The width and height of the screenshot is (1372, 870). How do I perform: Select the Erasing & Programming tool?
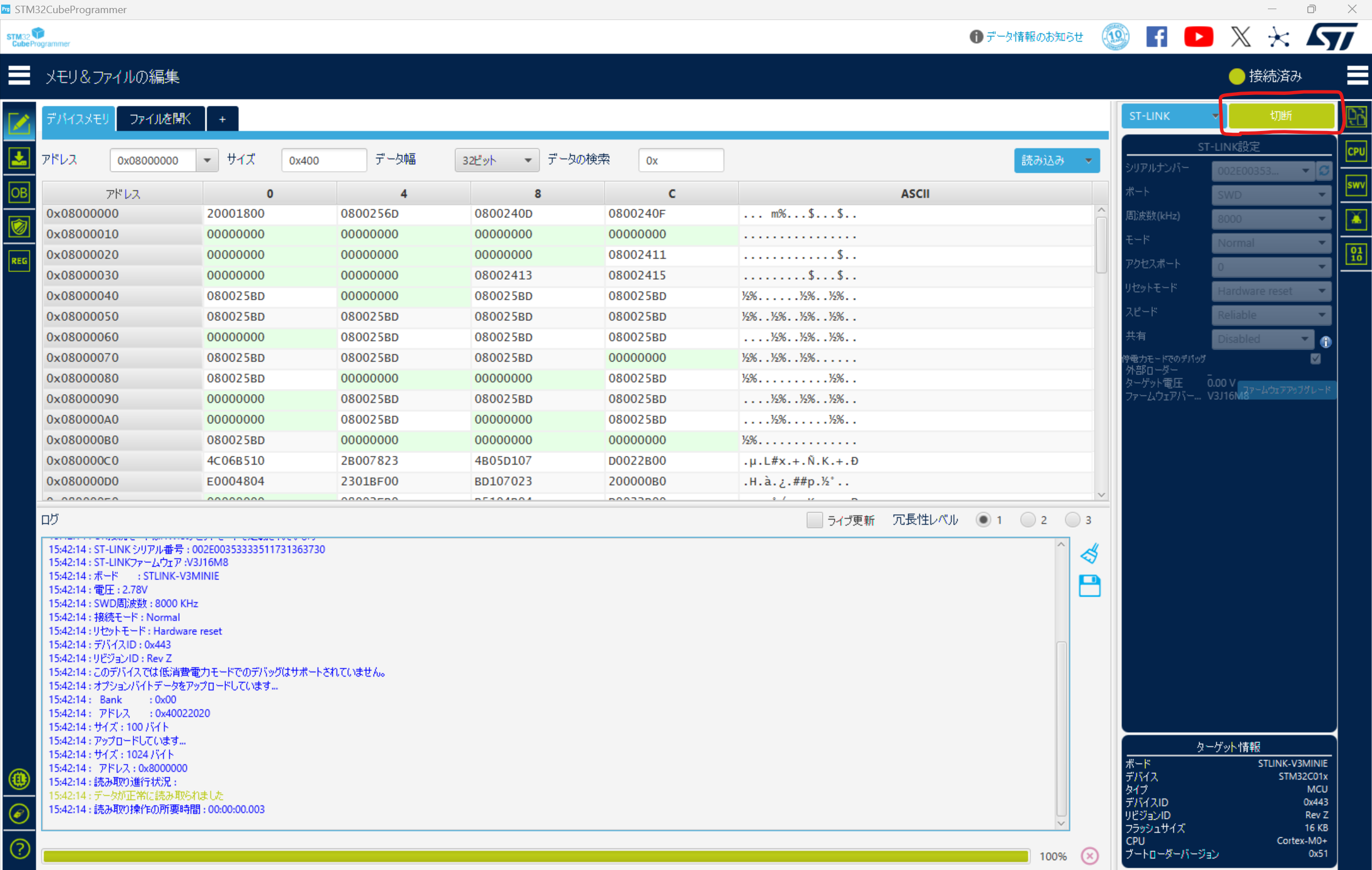(19, 158)
